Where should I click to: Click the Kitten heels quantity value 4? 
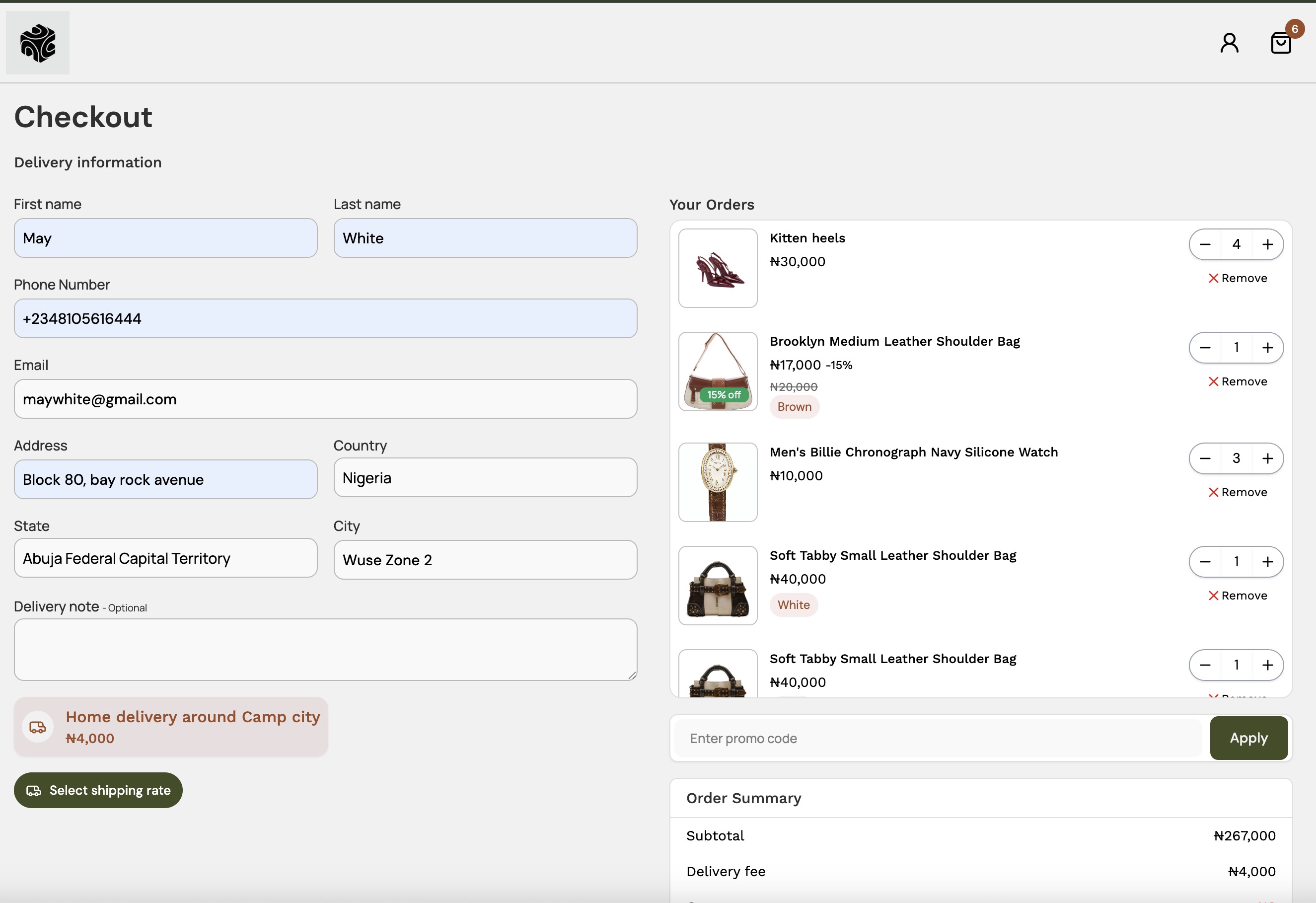click(x=1236, y=244)
